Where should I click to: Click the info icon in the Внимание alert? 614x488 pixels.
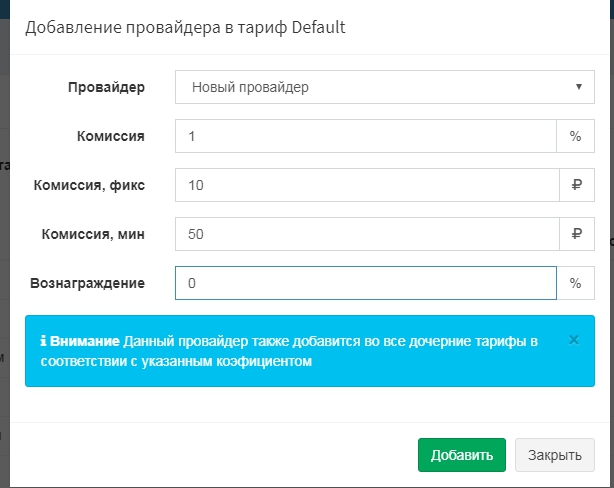[44, 342]
